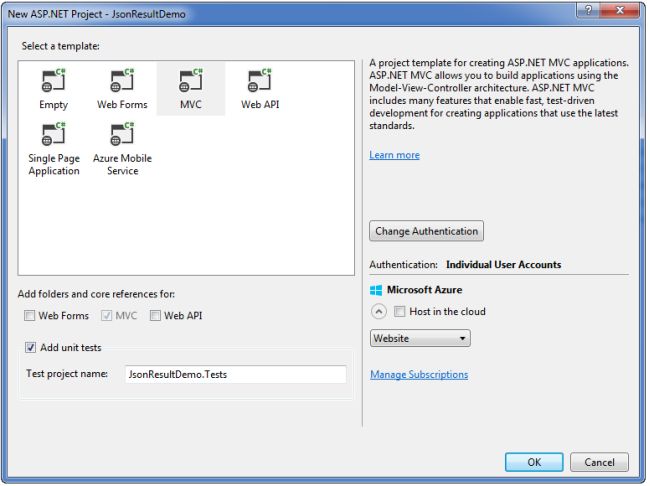Choose the Single Page Application template
Screen dimensions: 650x486
[53, 149]
